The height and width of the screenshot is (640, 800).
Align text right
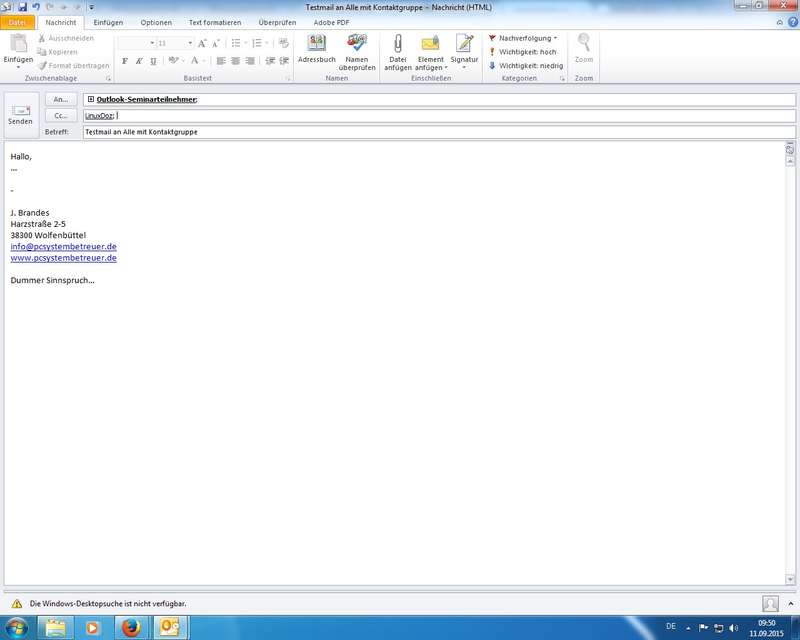(249, 61)
